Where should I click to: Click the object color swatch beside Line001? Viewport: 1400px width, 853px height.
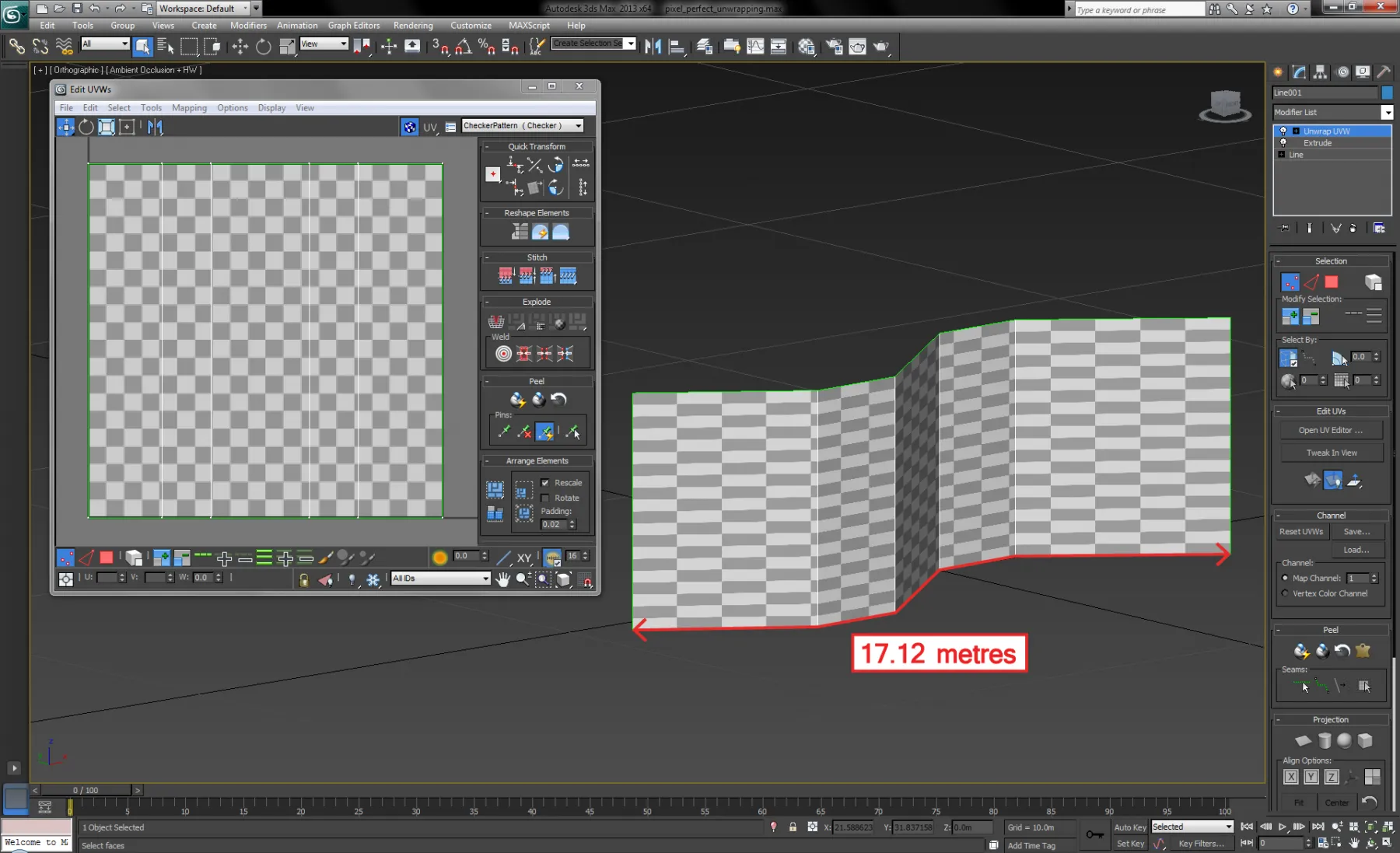point(1387,93)
